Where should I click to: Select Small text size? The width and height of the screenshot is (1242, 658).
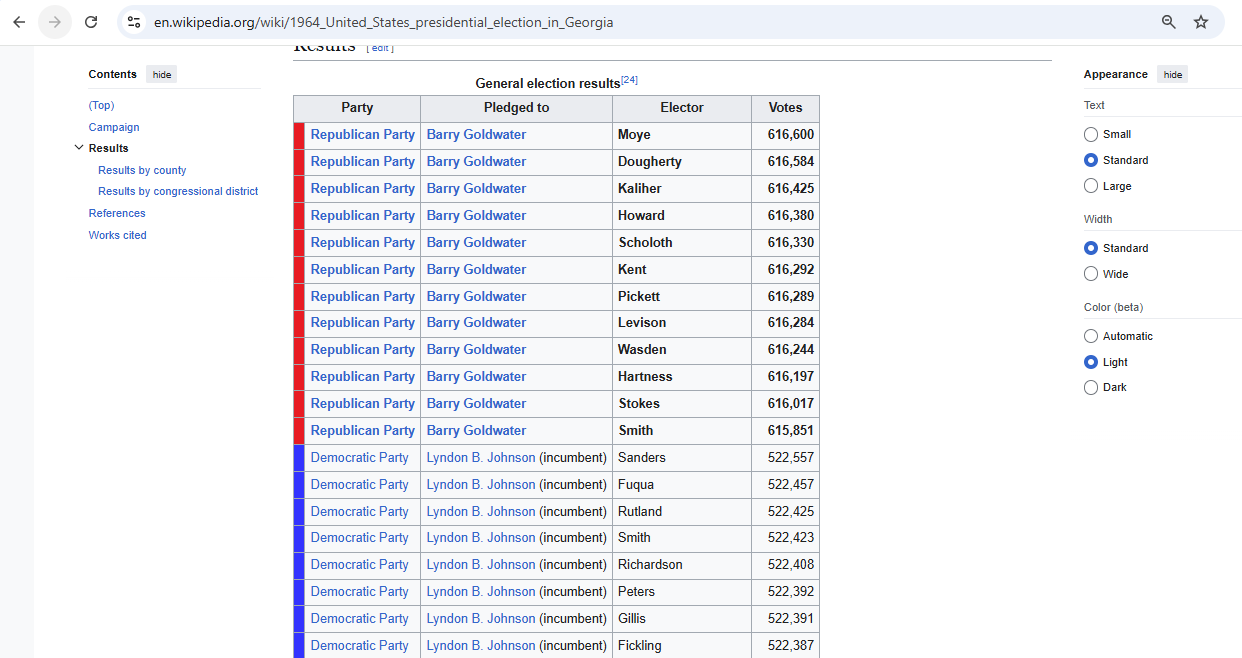click(1091, 134)
